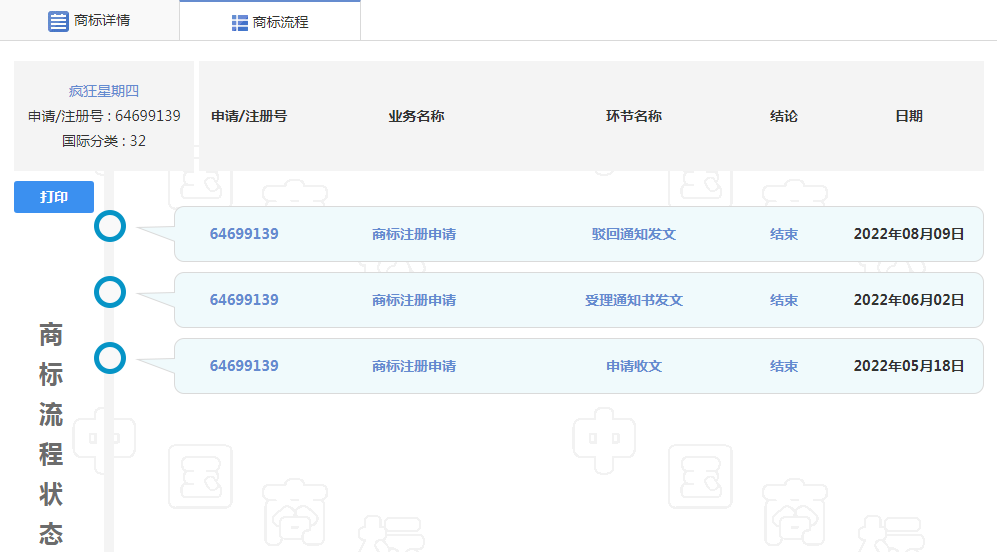
Task: Click the 申请收文 step name
Action: coord(634,366)
